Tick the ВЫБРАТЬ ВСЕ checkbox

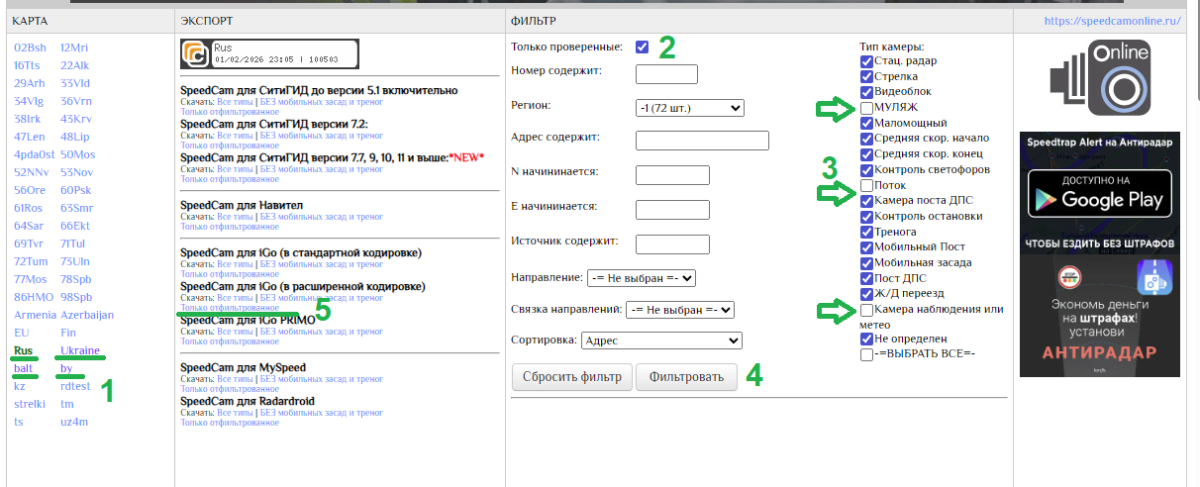[x=866, y=354]
